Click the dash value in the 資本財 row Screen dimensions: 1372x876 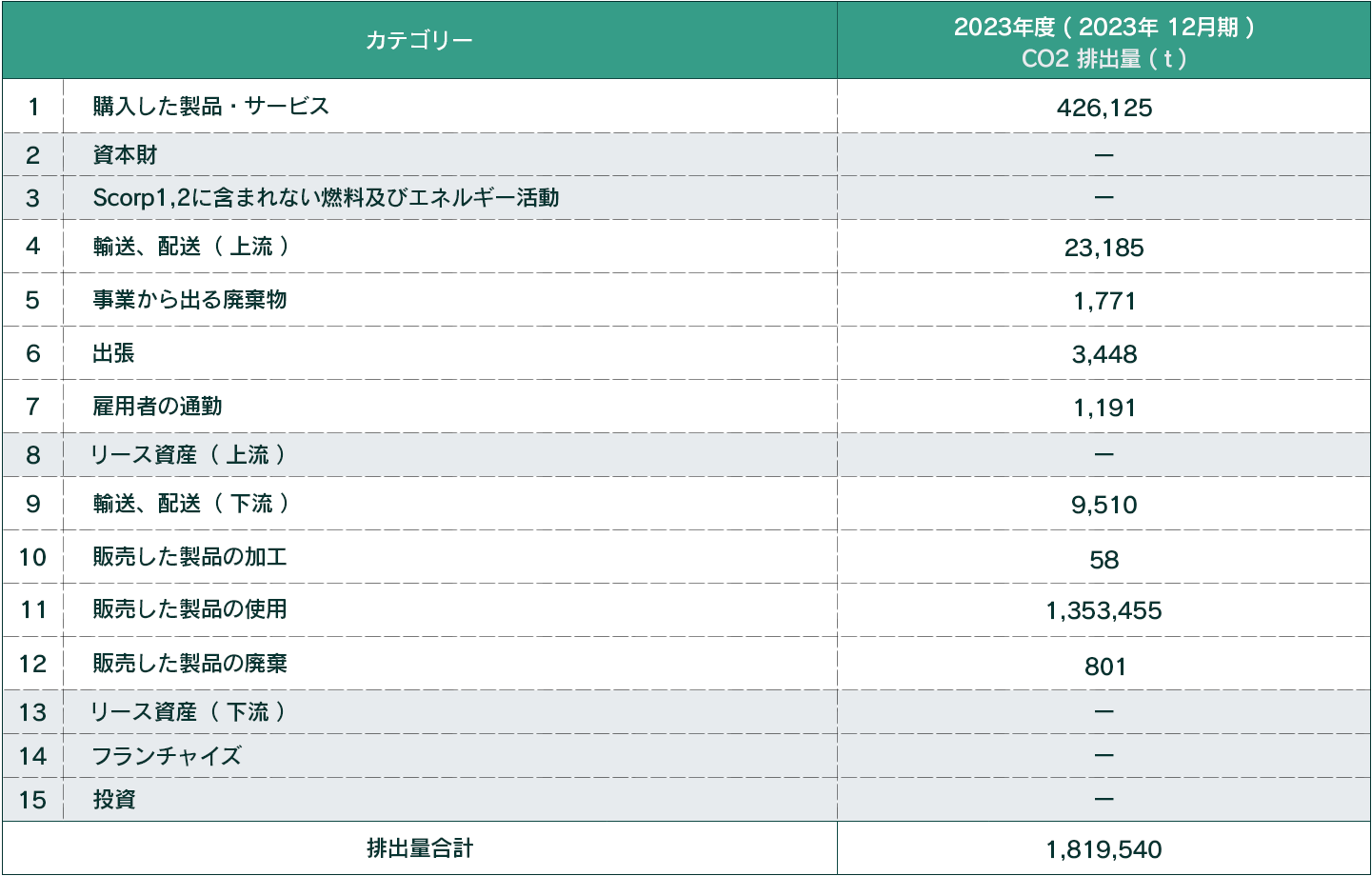tap(1104, 155)
